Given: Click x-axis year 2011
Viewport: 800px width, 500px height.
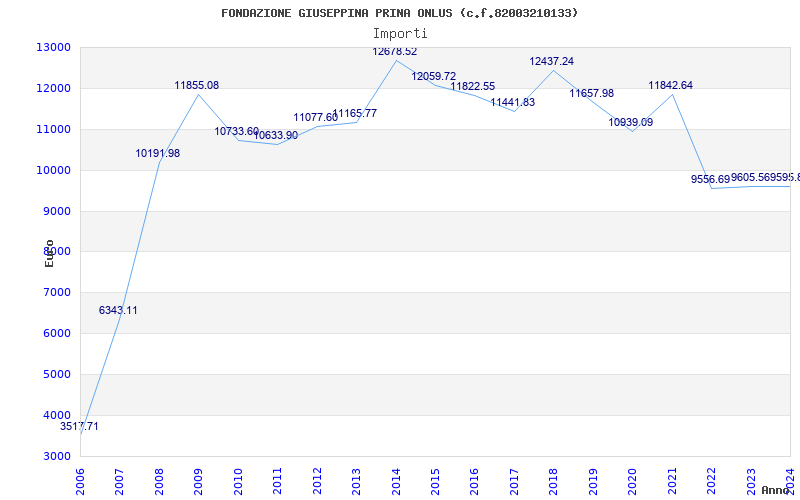Looking at the screenshot, I should tap(277, 481).
